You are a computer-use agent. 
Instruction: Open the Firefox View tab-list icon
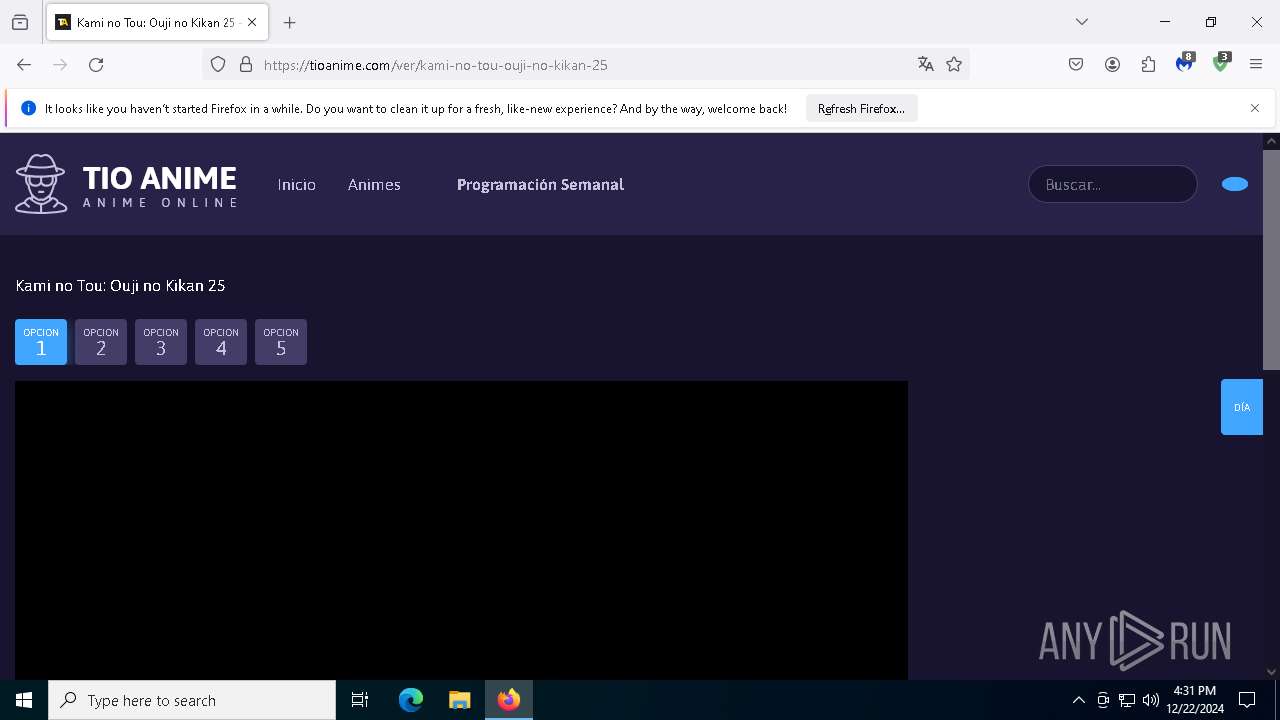point(20,22)
